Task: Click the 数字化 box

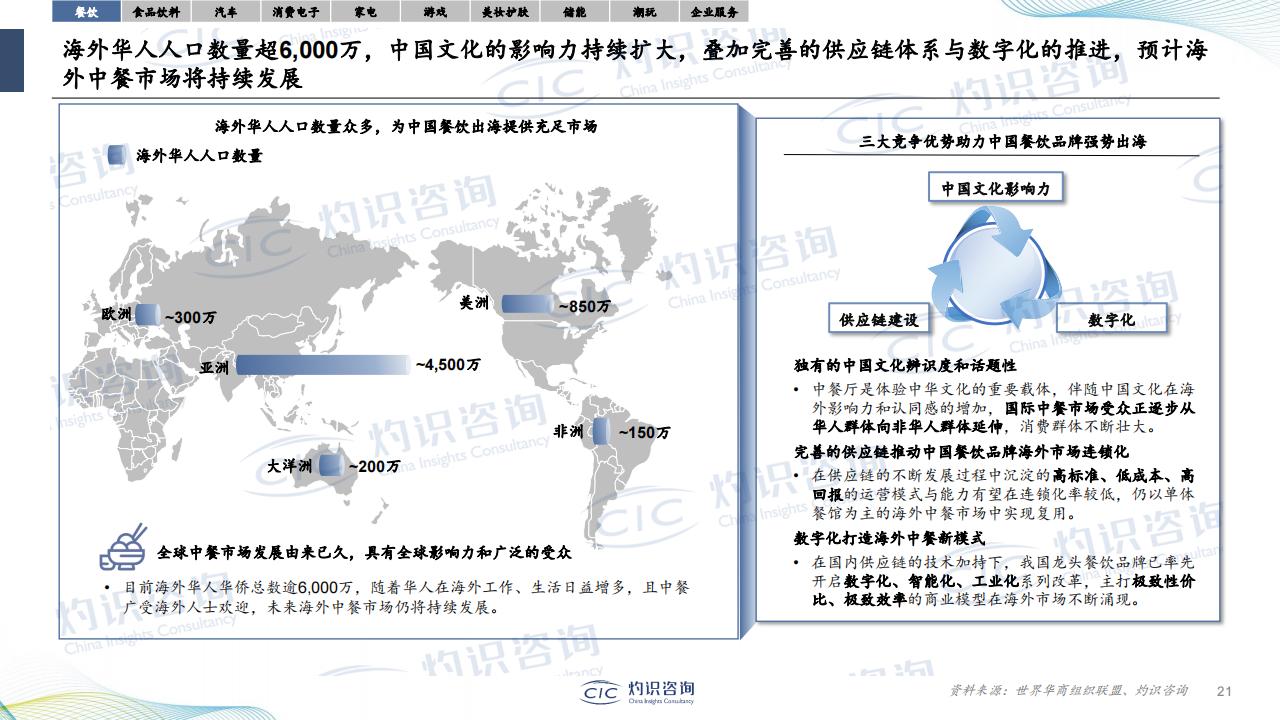Action: pos(1111,320)
